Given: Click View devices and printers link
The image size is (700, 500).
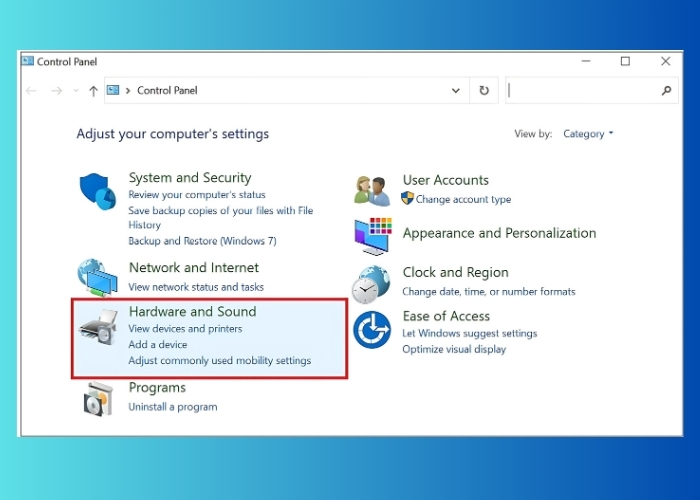Looking at the screenshot, I should tap(185, 328).
